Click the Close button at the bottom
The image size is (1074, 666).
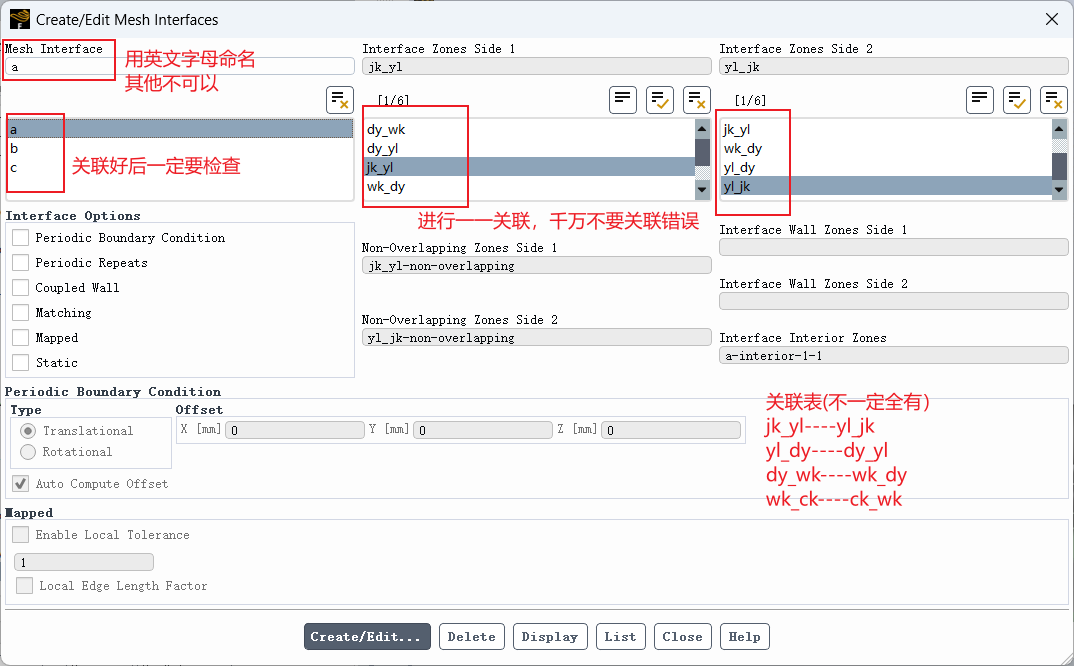coord(683,637)
